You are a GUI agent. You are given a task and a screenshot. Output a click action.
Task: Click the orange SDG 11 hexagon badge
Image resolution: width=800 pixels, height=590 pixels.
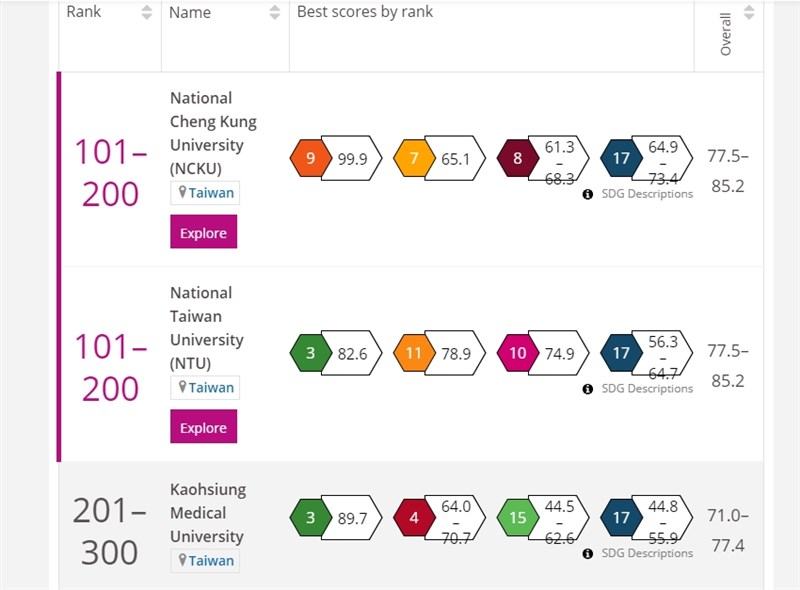[414, 353]
